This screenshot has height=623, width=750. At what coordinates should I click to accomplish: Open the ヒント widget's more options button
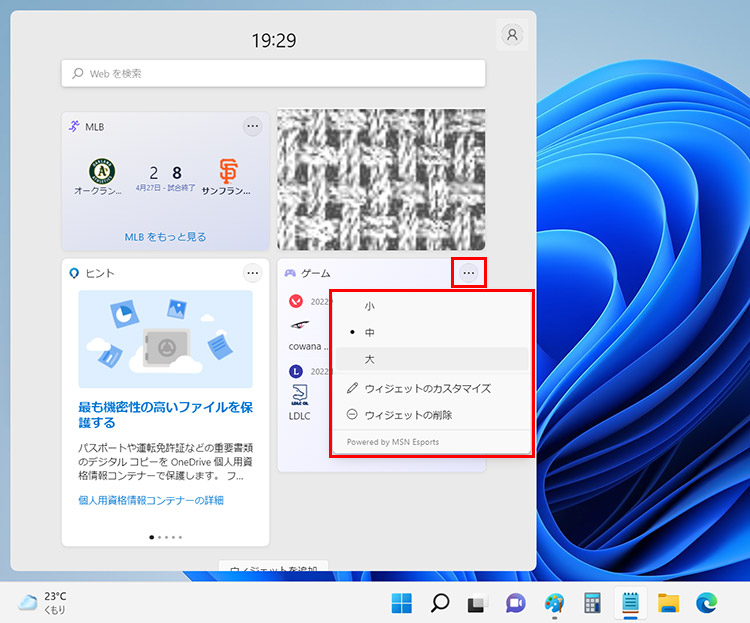click(x=253, y=272)
